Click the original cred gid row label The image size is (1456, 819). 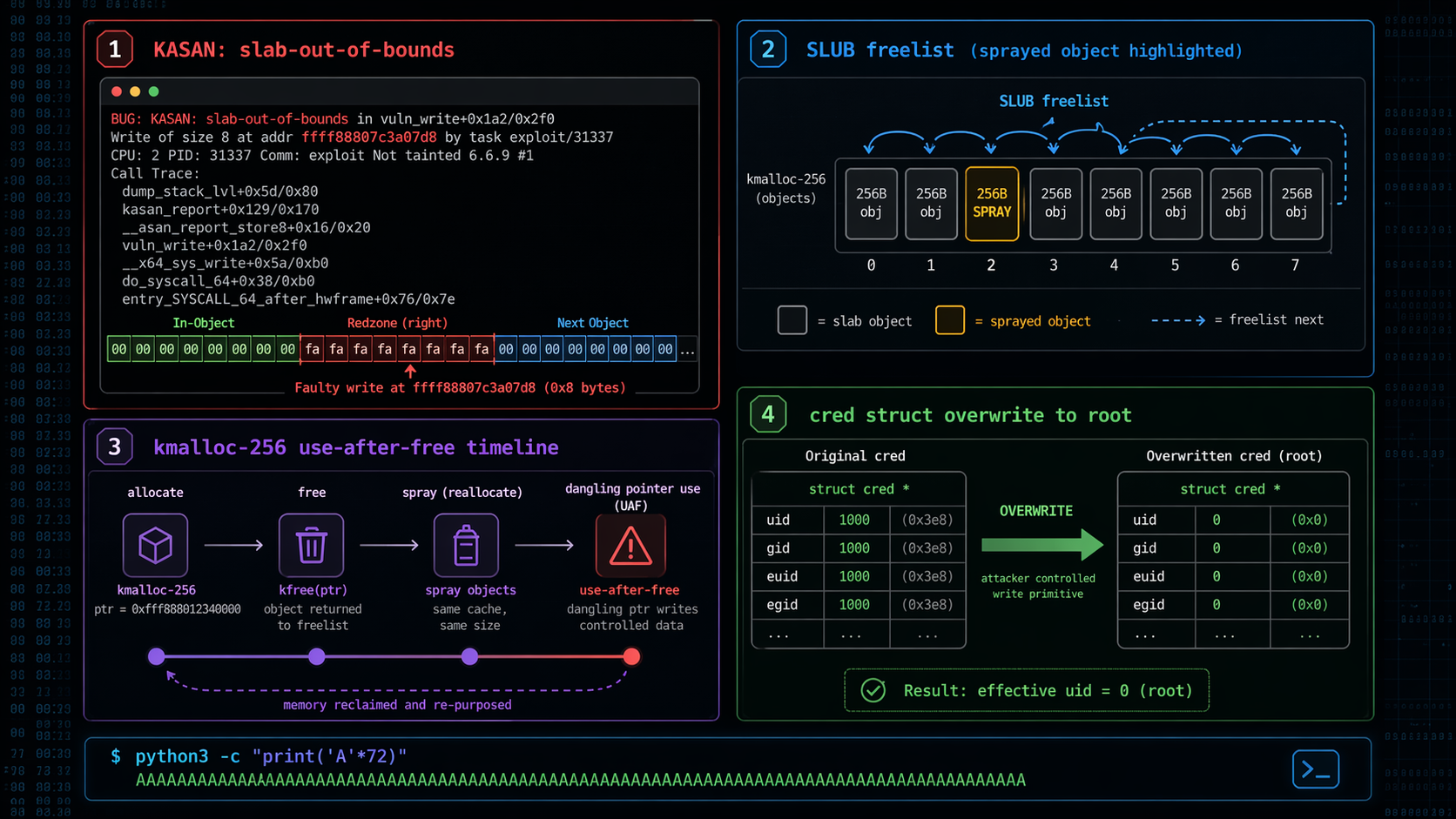(x=778, y=548)
